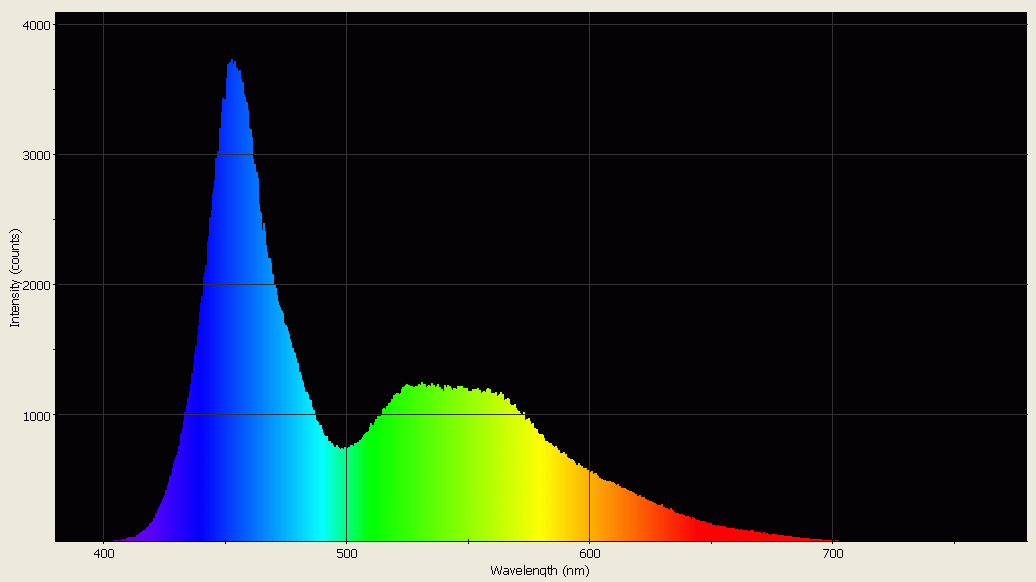The height and width of the screenshot is (582, 1036).
Task: Select the 500 tick label on the x-axis
Action: click(348, 551)
